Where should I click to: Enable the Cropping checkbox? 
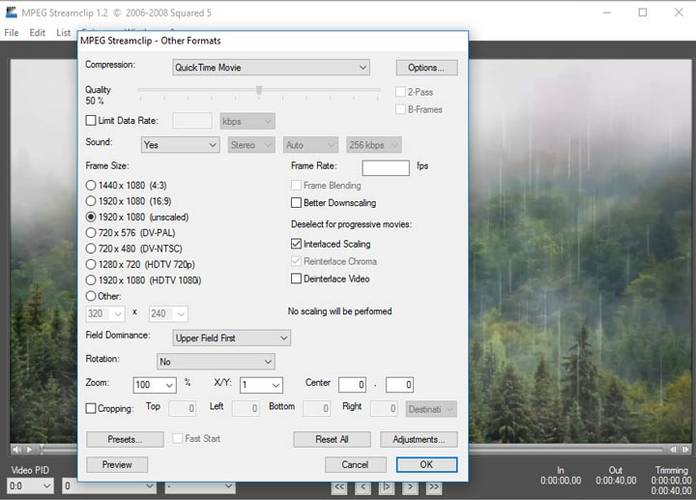tap(91, 409)
